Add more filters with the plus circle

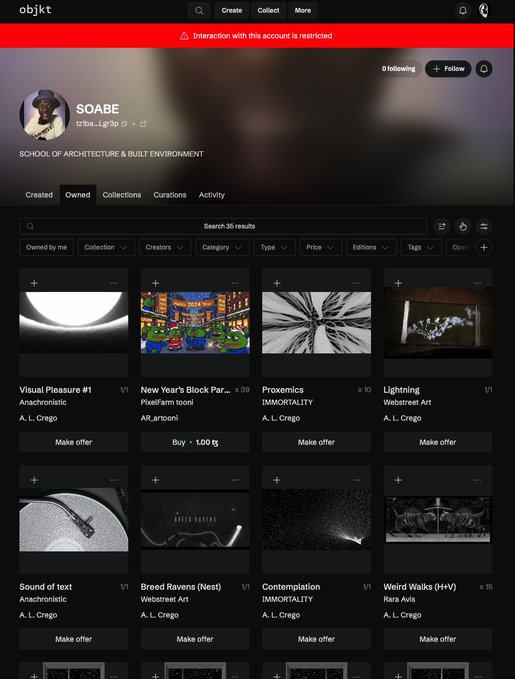tap(484, 247)
